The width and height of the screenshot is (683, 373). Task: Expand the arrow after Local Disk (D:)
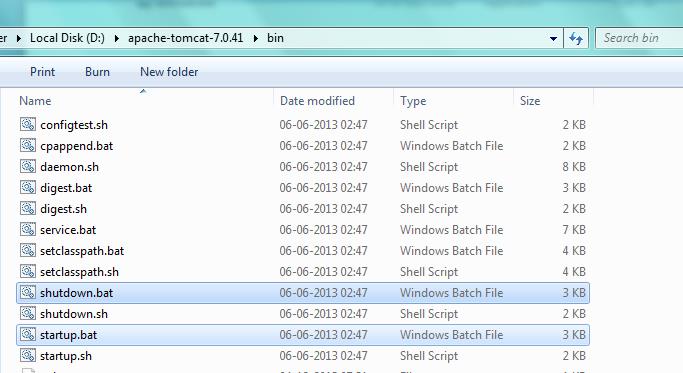[x=117, y=38]
